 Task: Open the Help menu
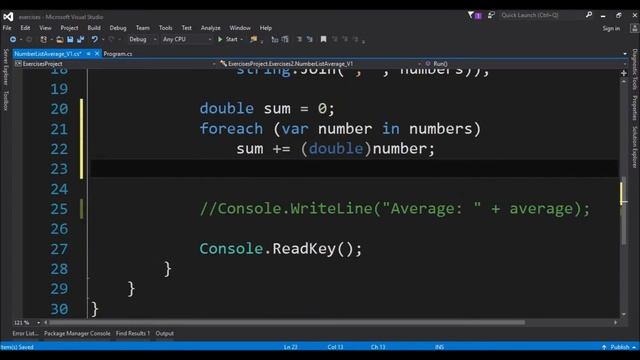coord(266,28)
